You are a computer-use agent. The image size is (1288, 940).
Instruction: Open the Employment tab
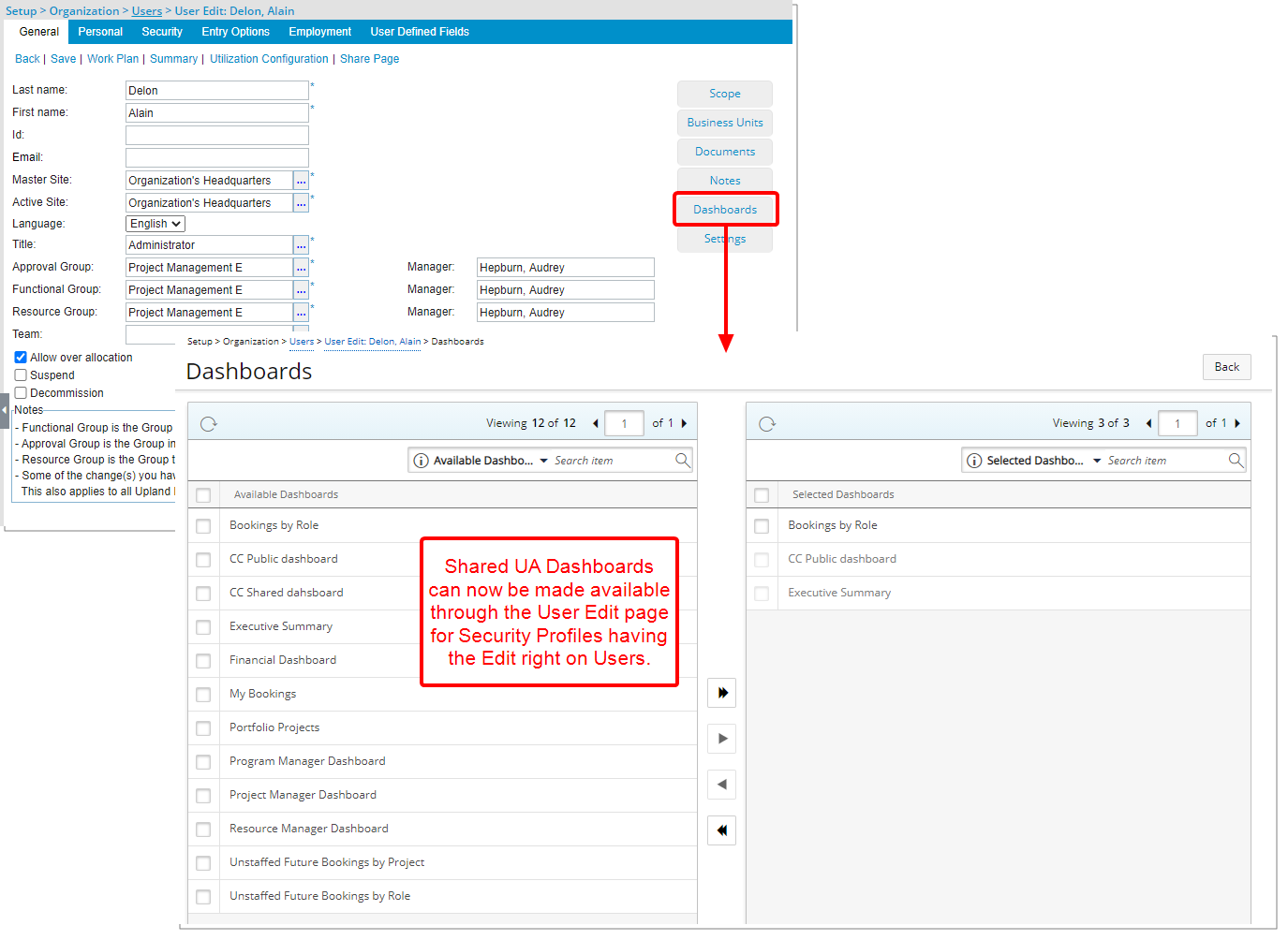(319, 32)
